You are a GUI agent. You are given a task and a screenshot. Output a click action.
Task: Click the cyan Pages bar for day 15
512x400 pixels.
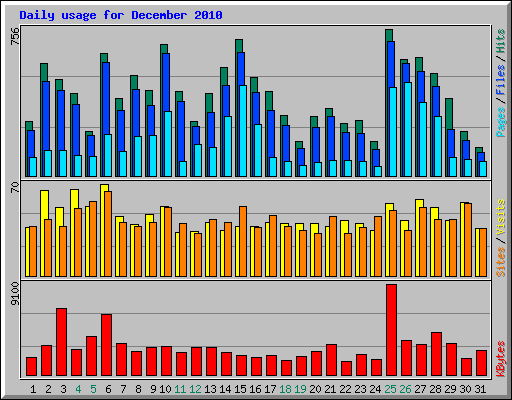[x=243, y=131]
